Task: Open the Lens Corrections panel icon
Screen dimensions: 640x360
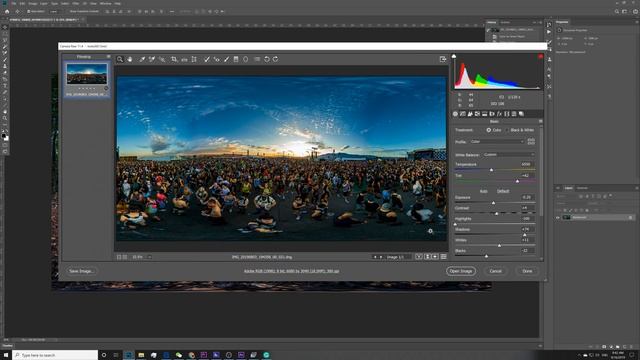Action: pos(492,114)
